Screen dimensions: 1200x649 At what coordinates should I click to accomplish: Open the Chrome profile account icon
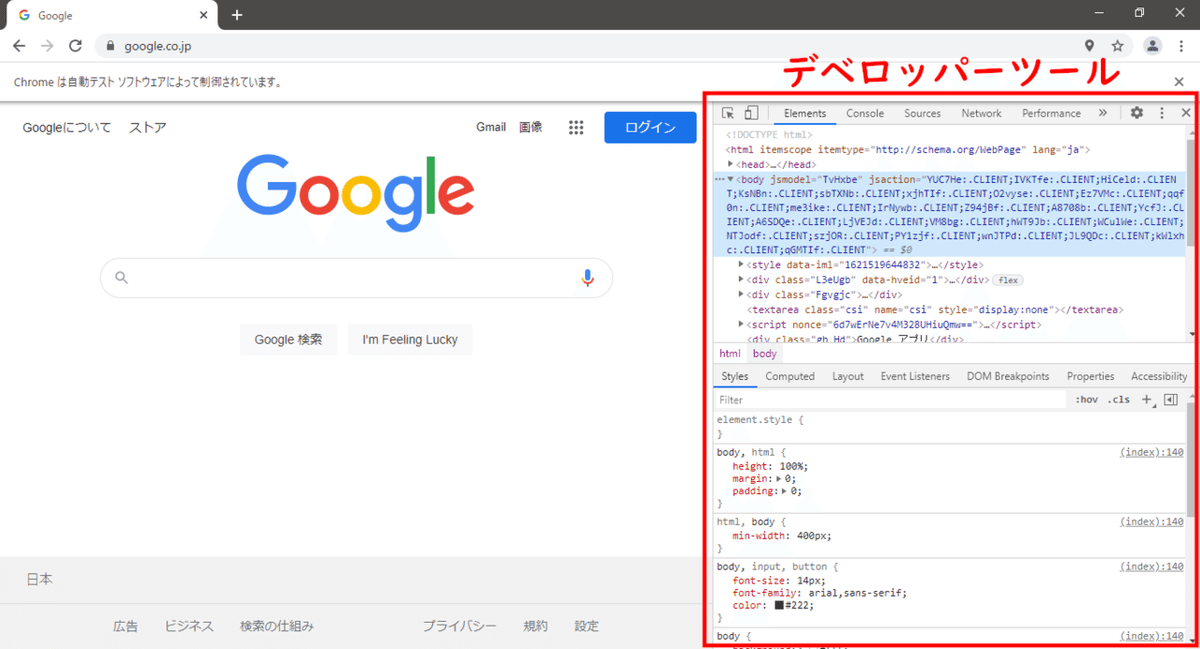pyautogui.click(x=1152, y=45)
